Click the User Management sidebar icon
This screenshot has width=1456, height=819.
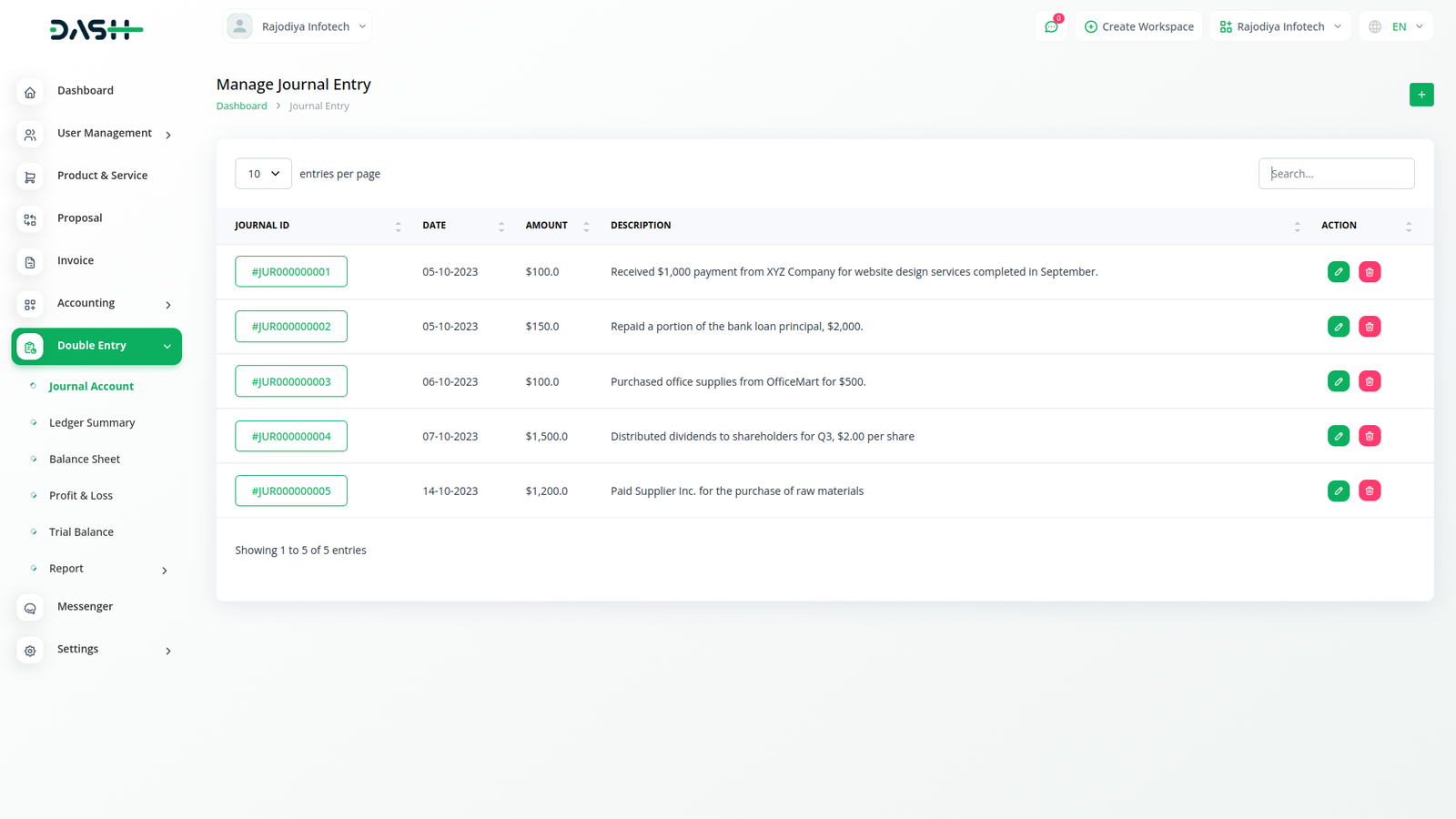(x=30, y=135)
